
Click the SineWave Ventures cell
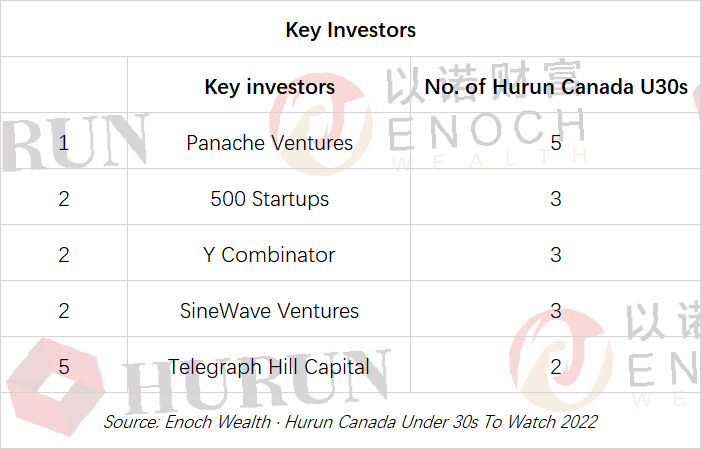[270, 311]
